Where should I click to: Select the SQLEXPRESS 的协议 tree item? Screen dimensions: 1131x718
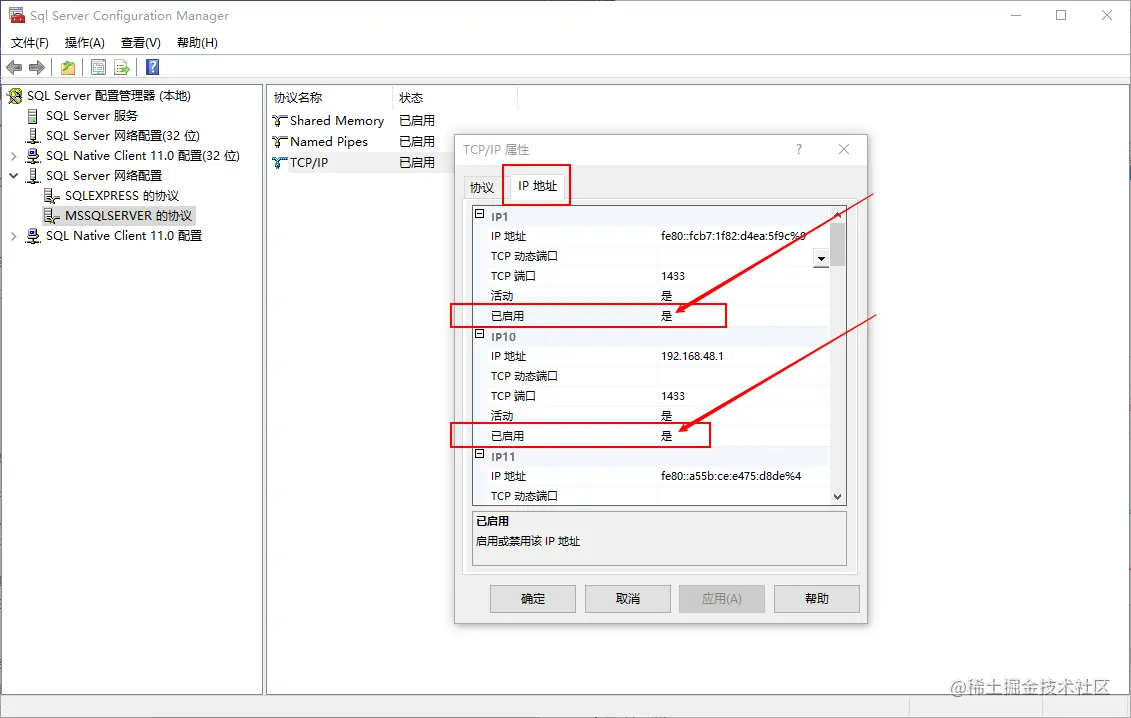pyautogui.click(x=121, y=196)
